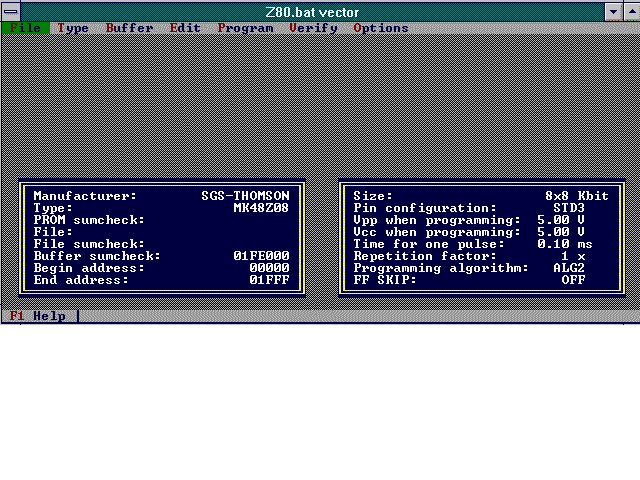Click the Buffer sumcheck: label
This screenshot has height=480, width=640.
click(x=97, y=256)
